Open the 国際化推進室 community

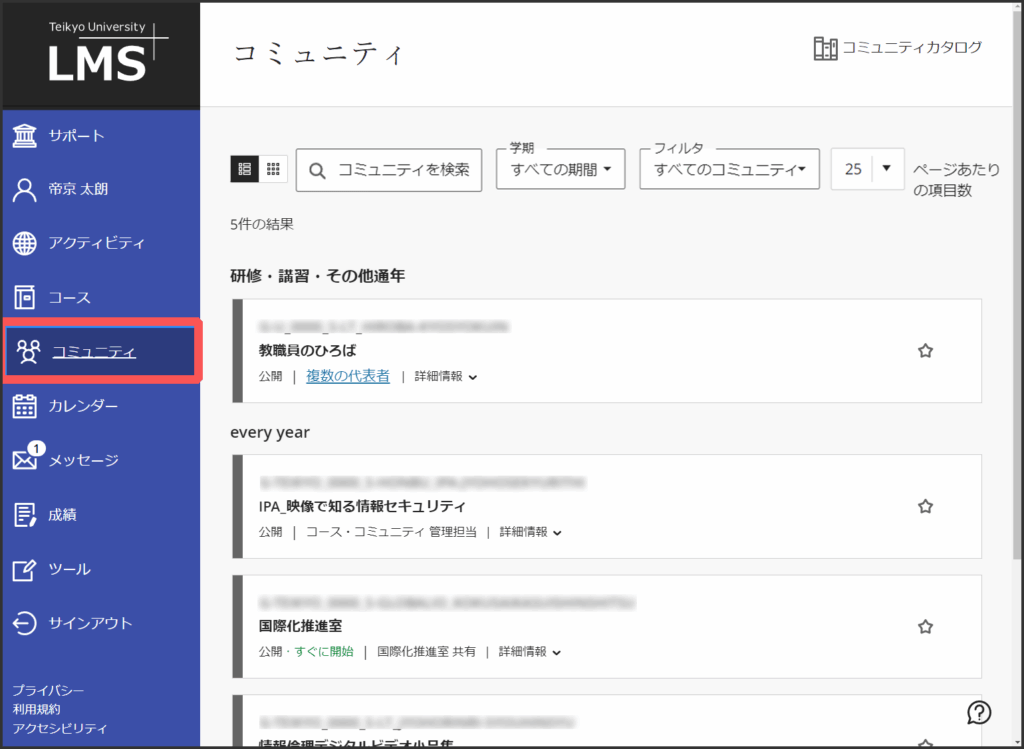tap(300, 626)
